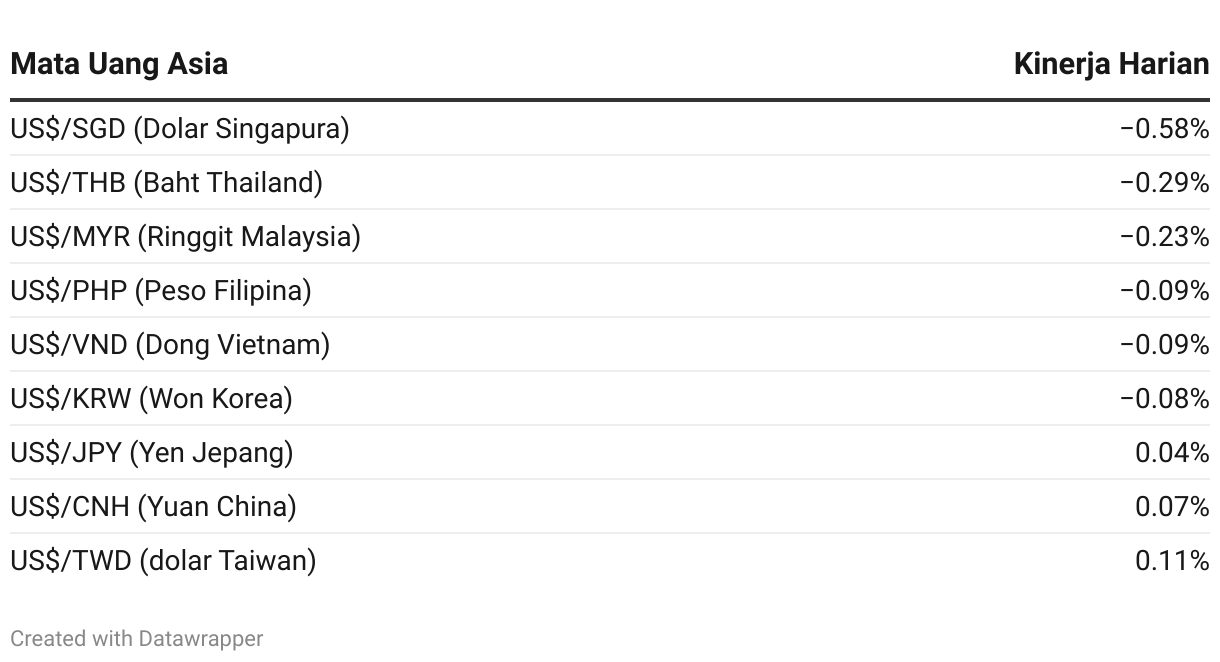The height and width of the screenshot is (662, 1220).
Task: Click the −0.08% value for Korean won
Action: [1164, 399]
